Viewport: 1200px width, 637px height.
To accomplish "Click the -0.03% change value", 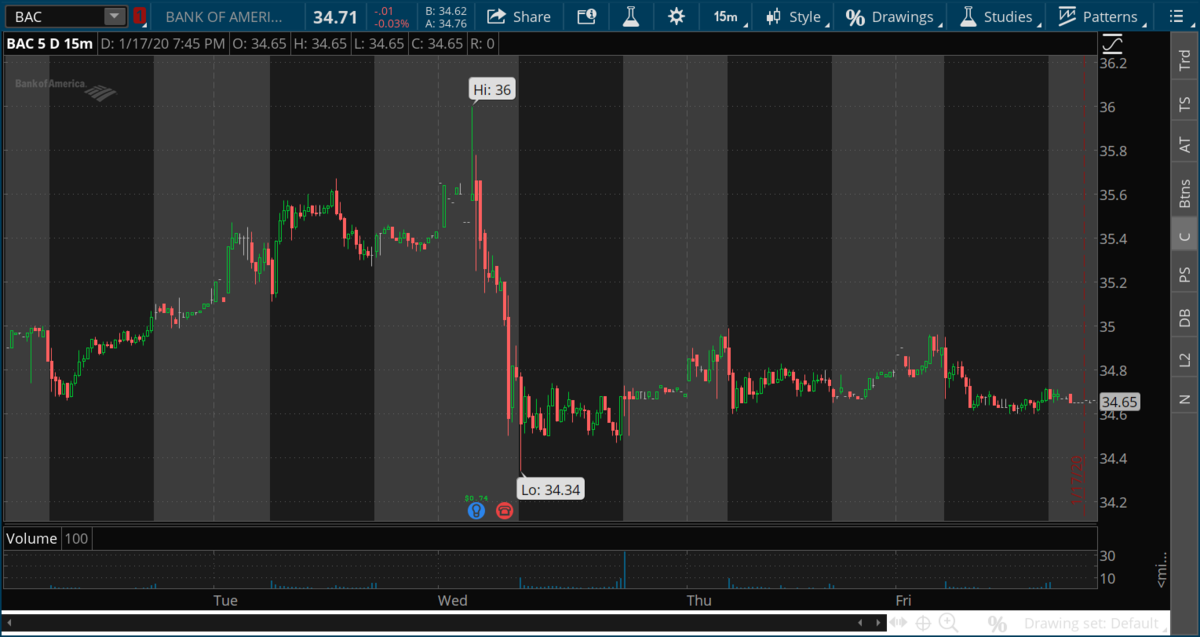I will click(392, 23).
